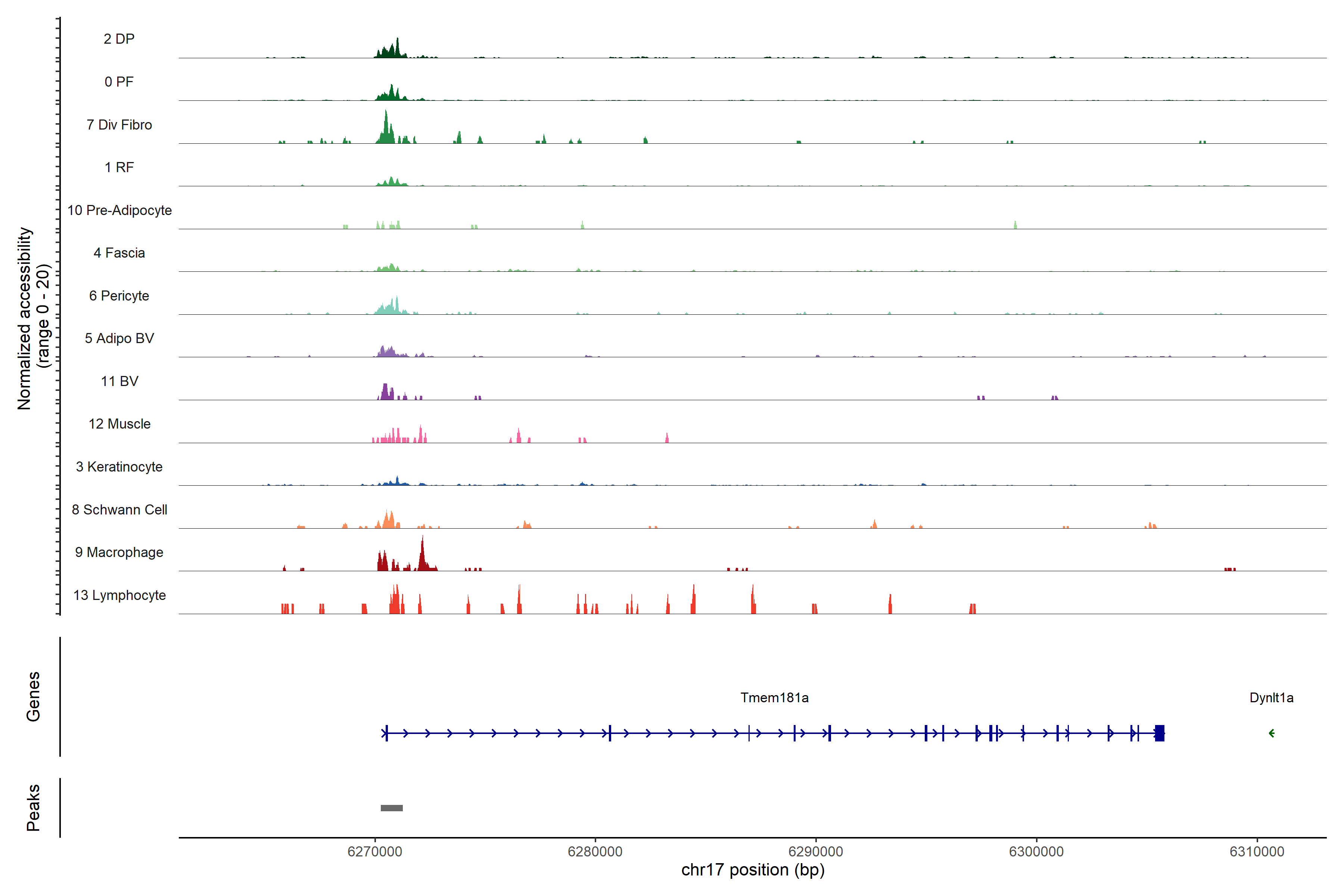Click the chr17 position (bp) axis title
The width and height of the screenshot is (1344, 896).
click(753, 870)
